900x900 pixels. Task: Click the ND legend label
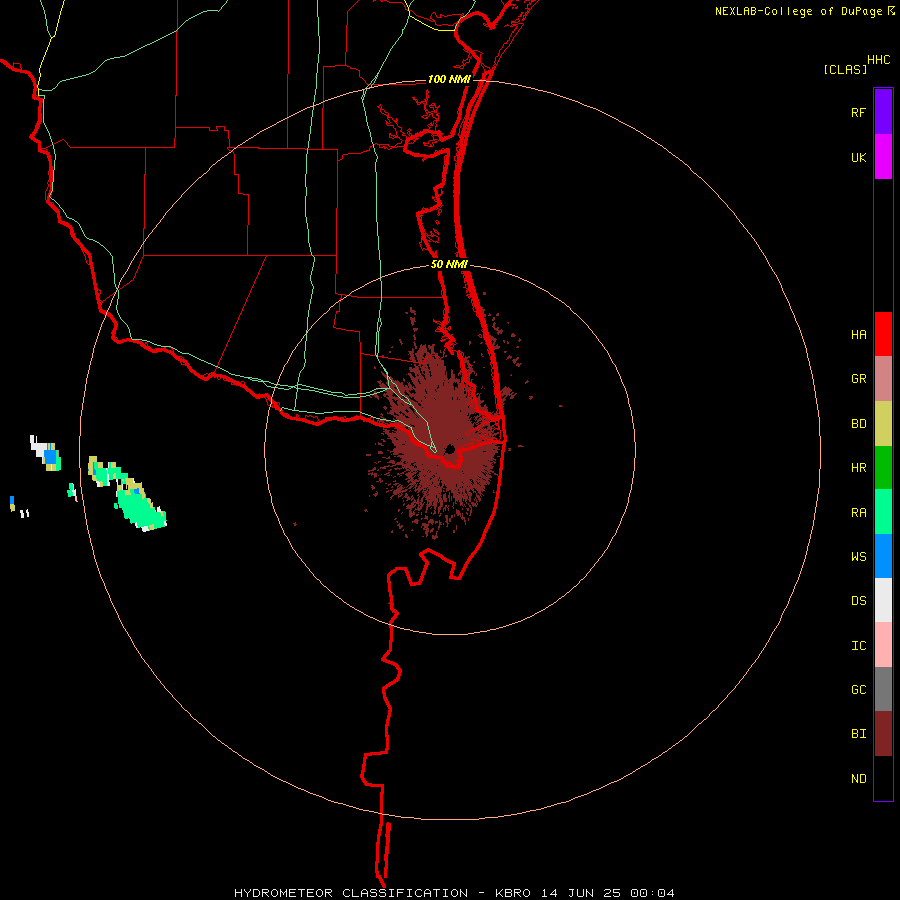858,779
